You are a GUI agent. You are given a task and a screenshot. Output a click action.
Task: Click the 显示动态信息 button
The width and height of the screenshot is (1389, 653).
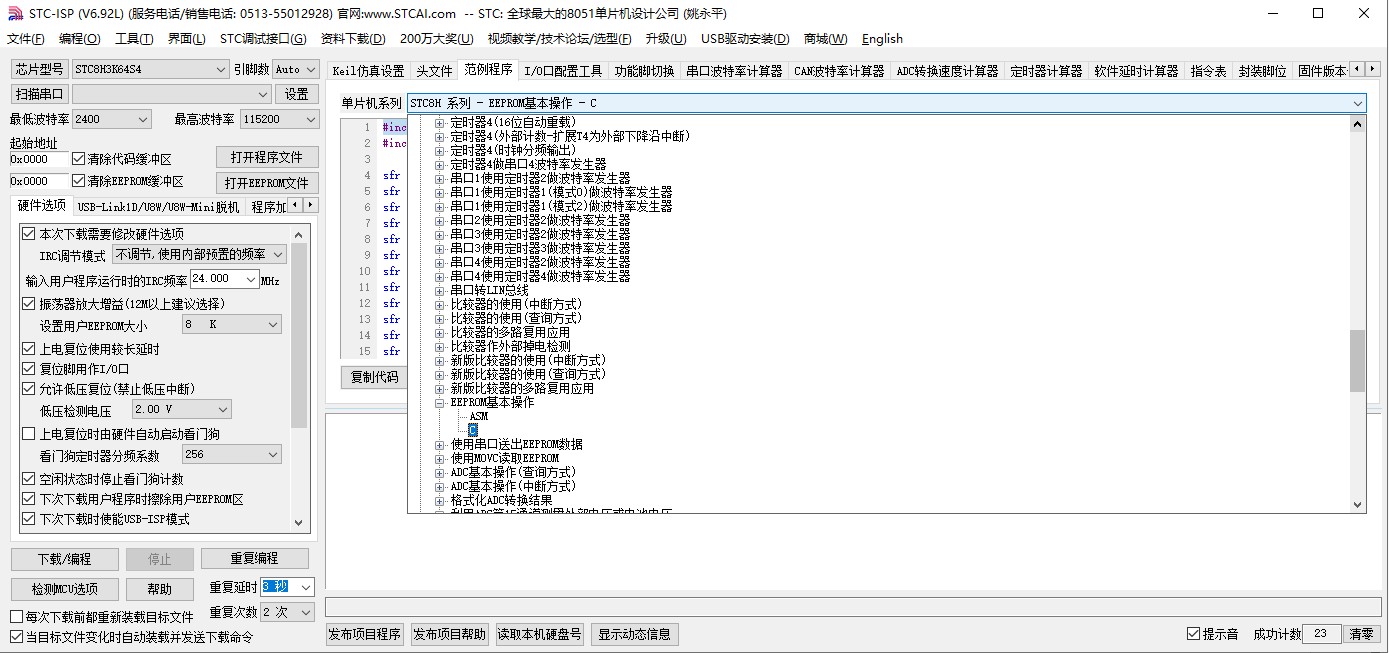click(x=634, y=634)
